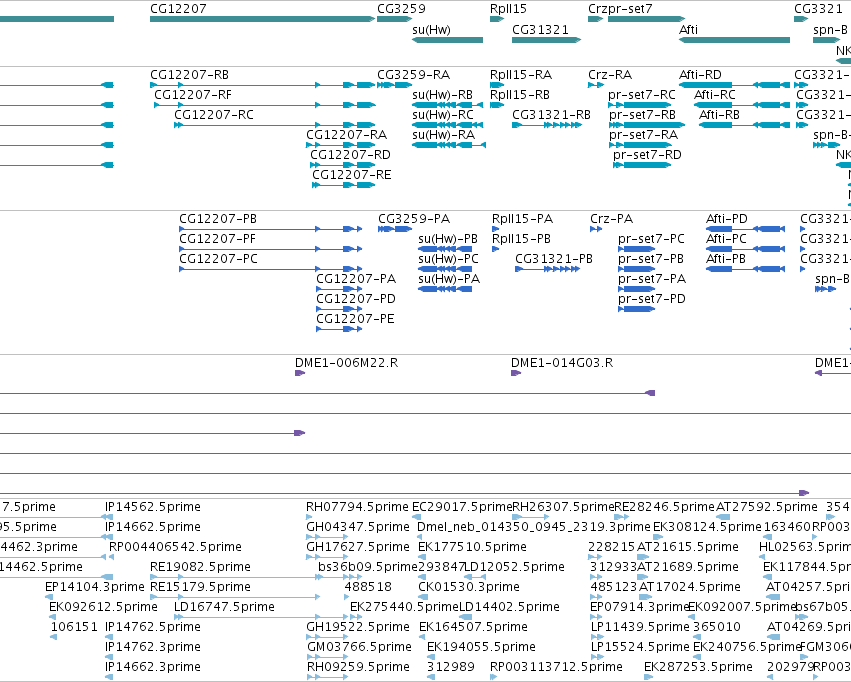
Task: Click protein pr-set7-PD
Action: click(x=637, y=310)
